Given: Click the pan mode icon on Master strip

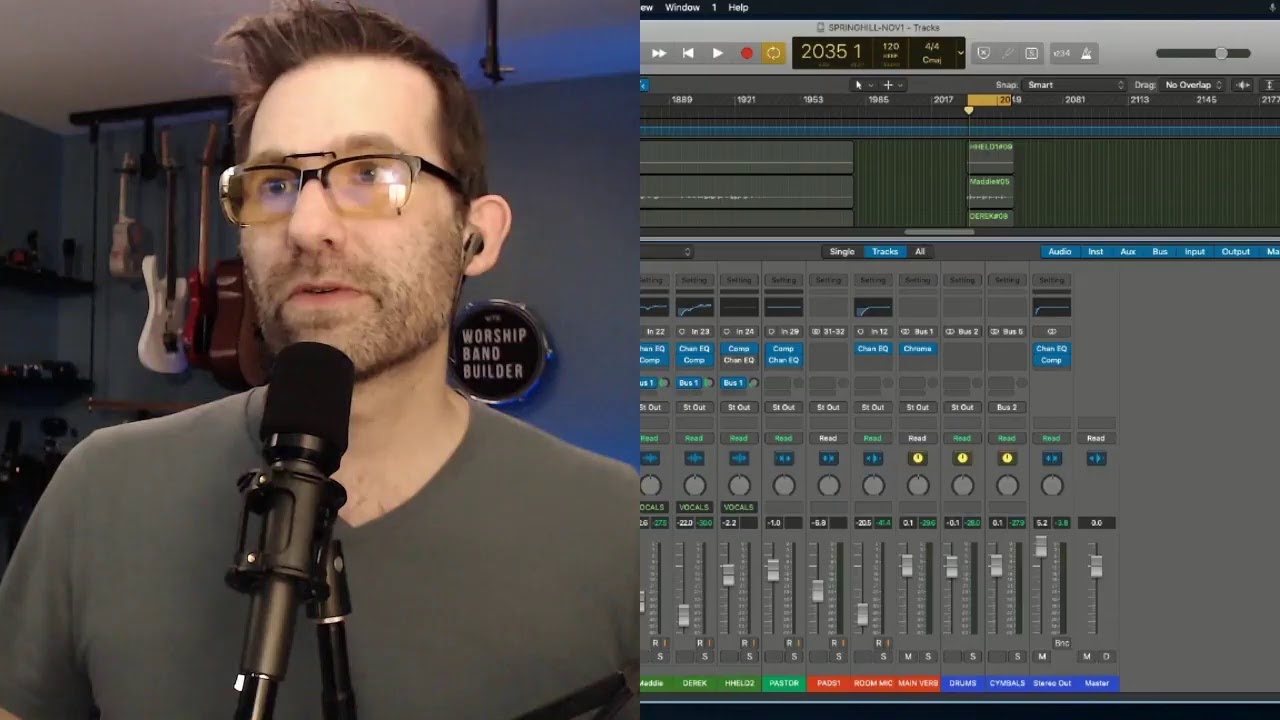Looking at the screenshot, I should point(1096,458).
